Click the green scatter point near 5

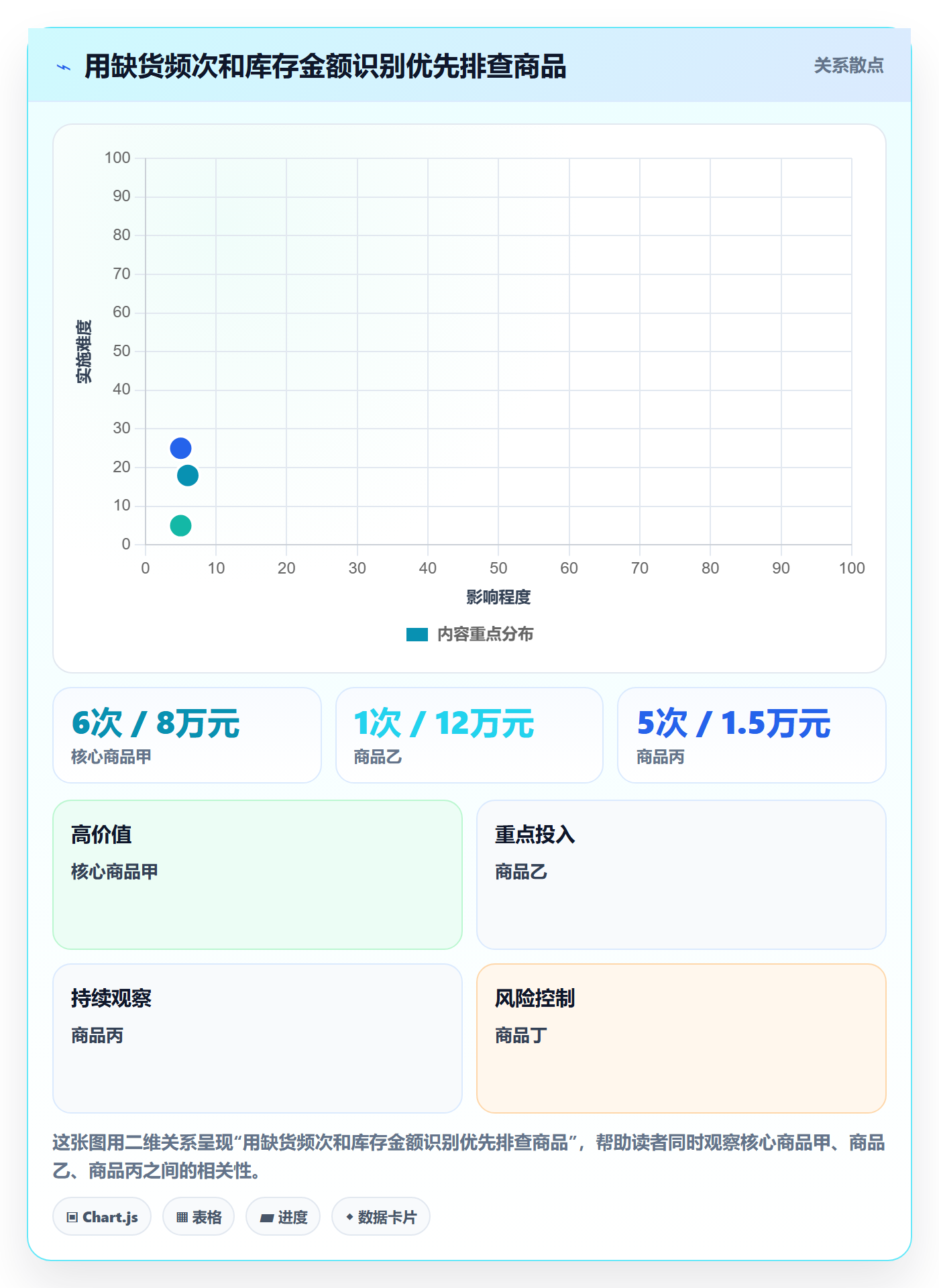pos(180,526)
